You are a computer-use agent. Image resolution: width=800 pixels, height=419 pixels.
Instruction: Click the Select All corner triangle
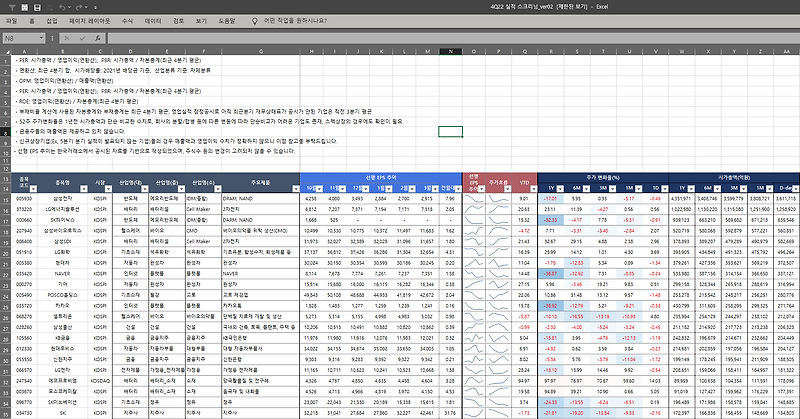coord(7,52)
